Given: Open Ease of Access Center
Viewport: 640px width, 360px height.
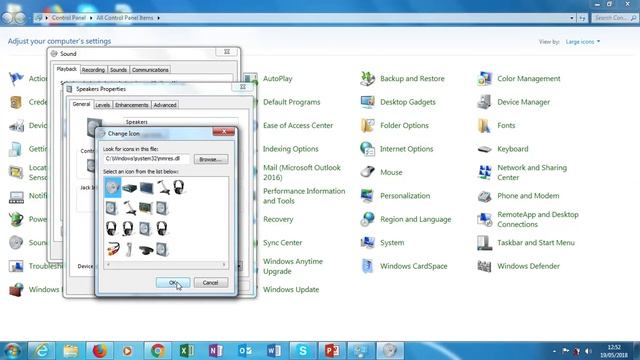Looking at the screenshot, I should 298,125.
